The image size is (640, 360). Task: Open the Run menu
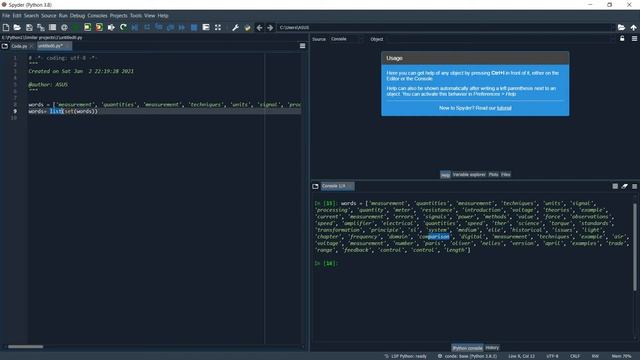point(63,16)
